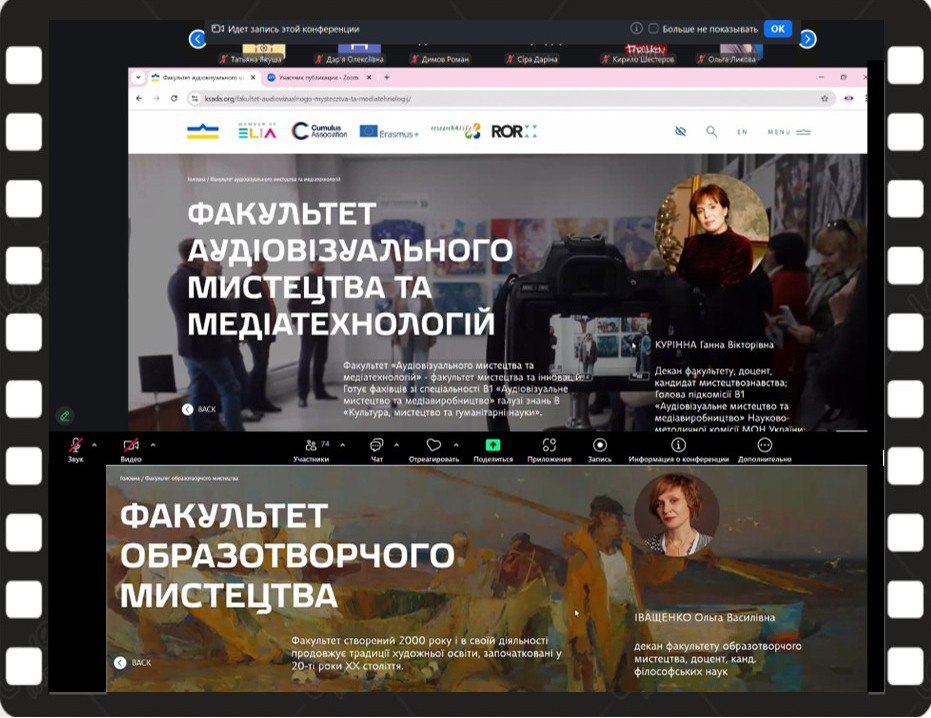The image size is (931, 718).
Task: Expand video options arrow next to Видео
Action: coord(153,444)
